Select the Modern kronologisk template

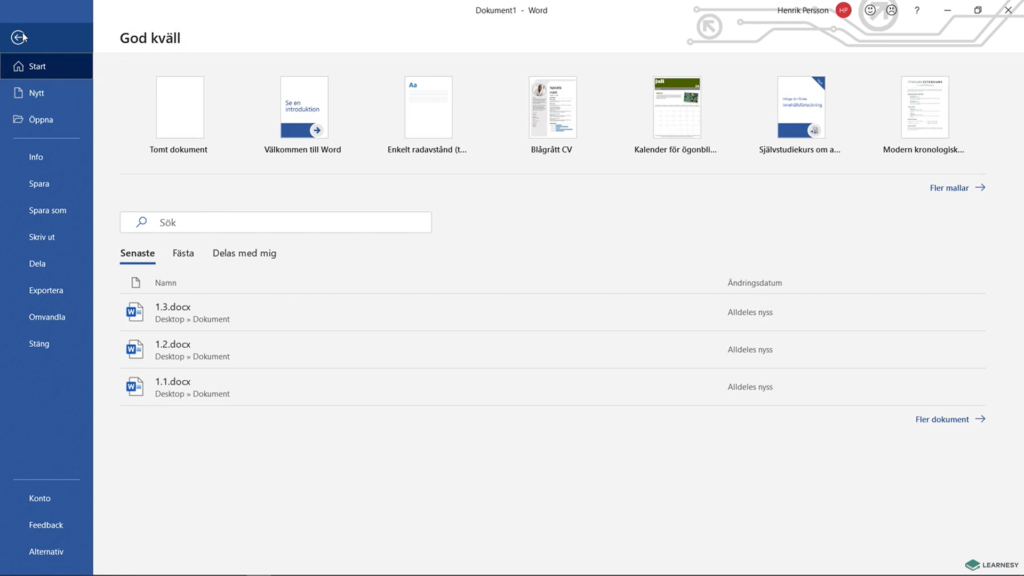point(925,107)
